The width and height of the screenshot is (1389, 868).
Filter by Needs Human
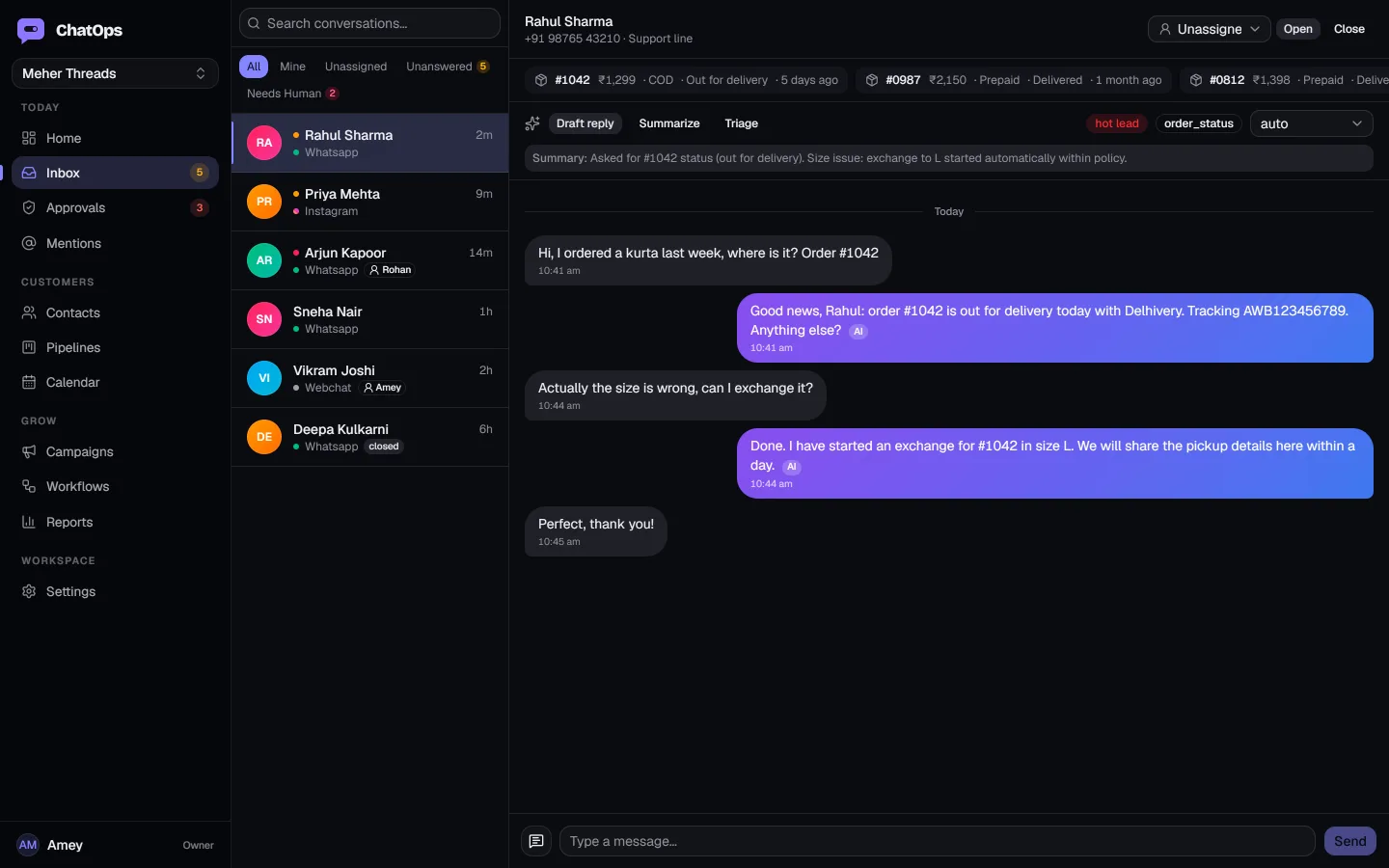[292, 94]
